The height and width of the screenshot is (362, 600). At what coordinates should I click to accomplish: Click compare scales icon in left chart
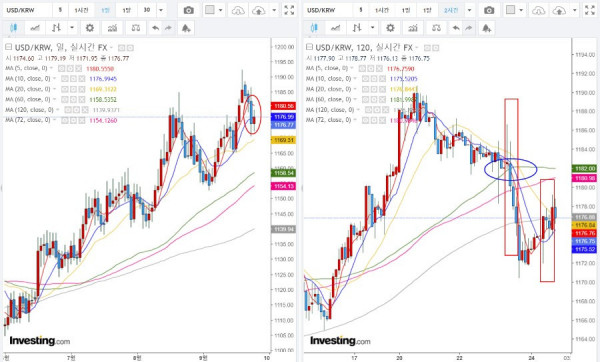click(136, 28)
